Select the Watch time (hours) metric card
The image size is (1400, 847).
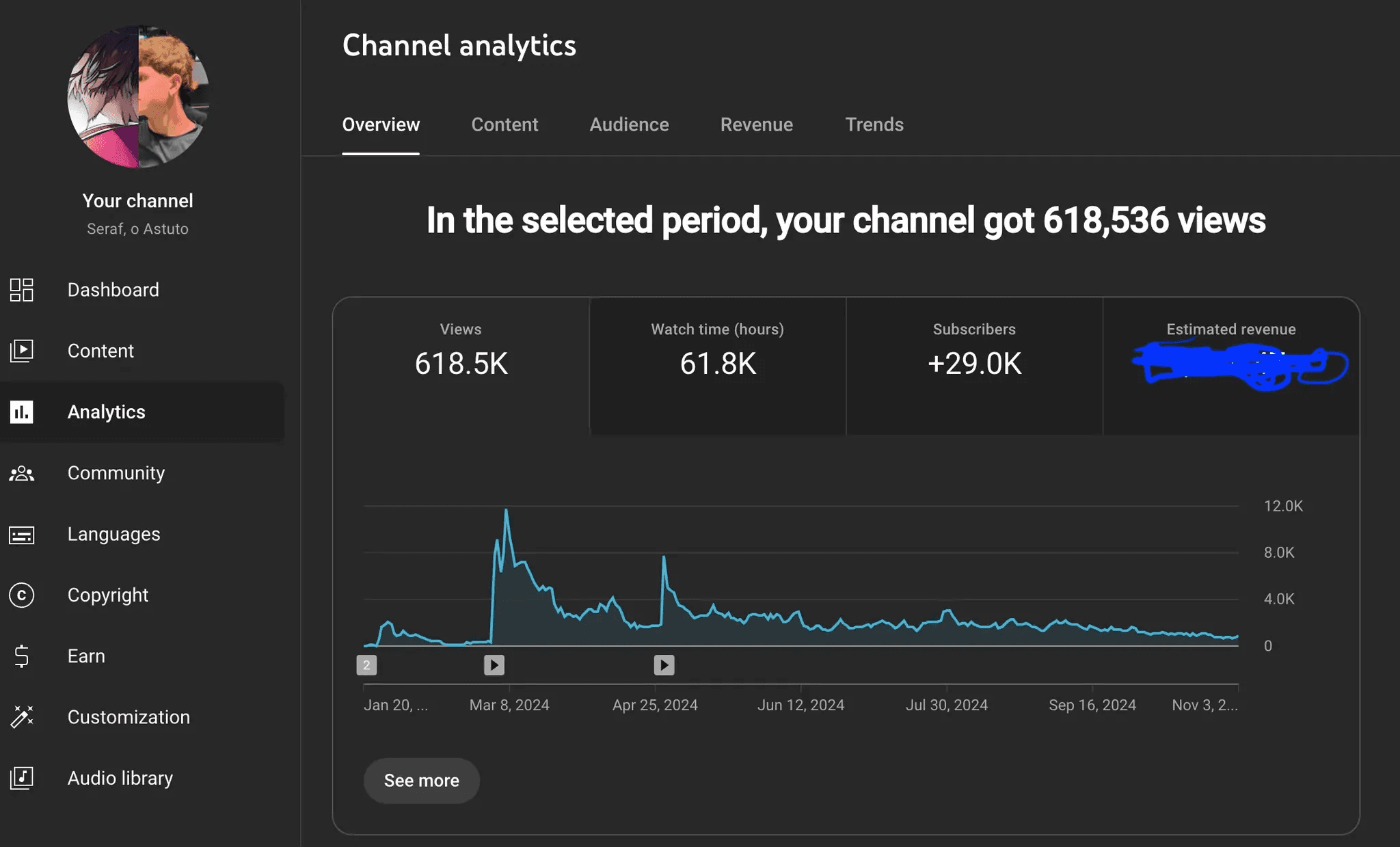(x=717, y=365)
